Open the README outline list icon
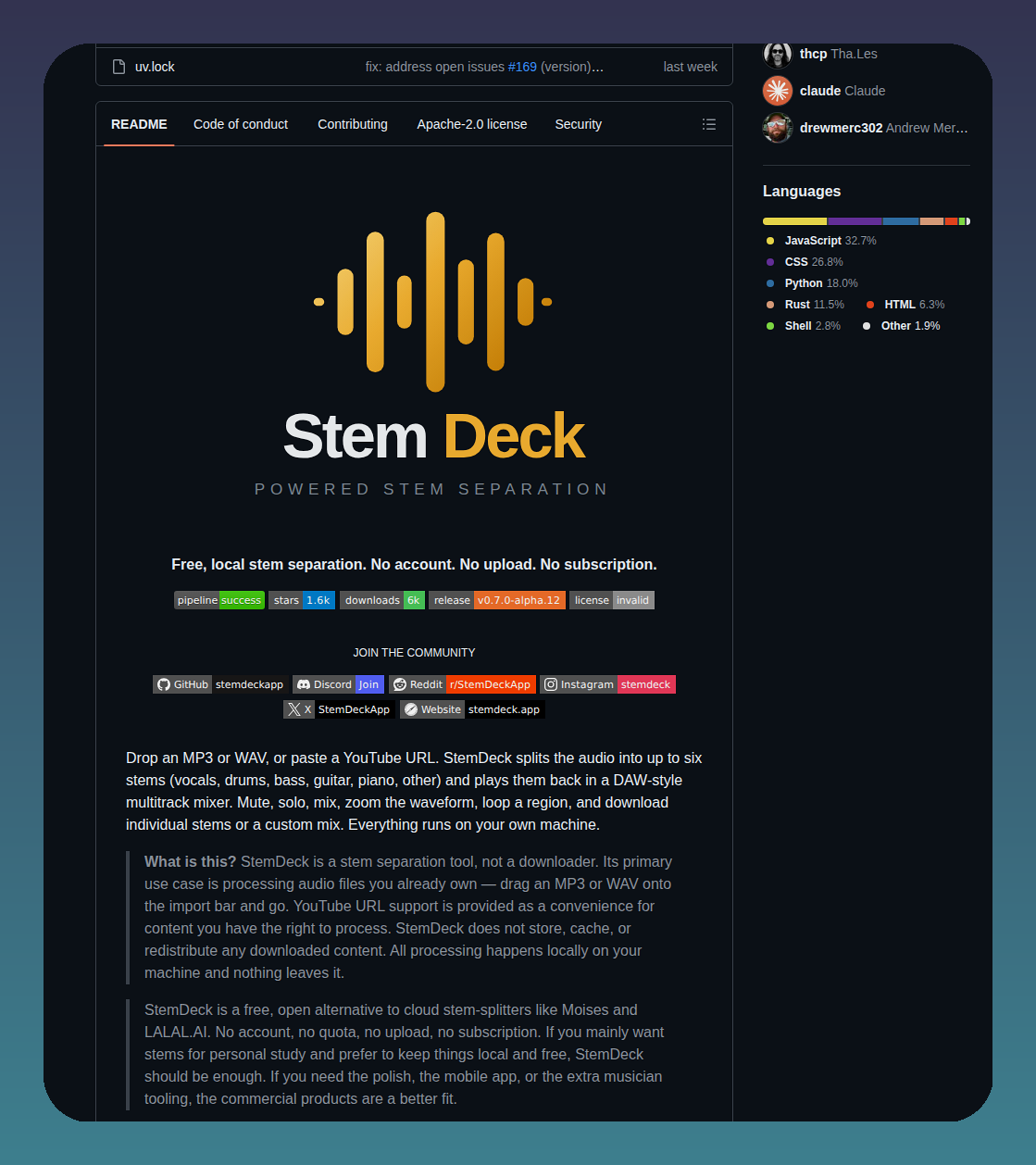 tap(709, 124)
